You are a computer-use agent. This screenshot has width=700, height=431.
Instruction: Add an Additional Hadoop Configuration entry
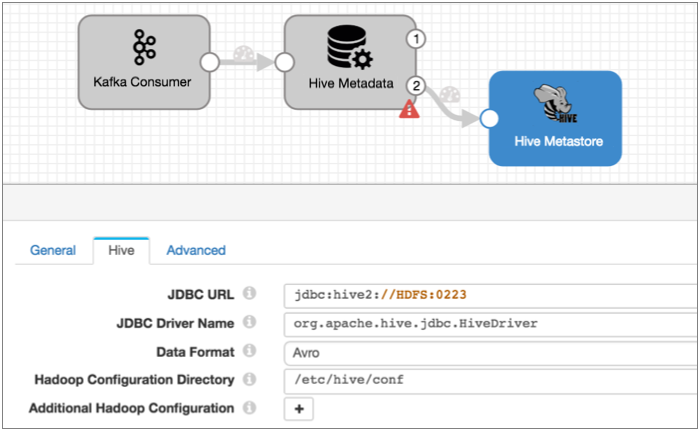point(299,408)
